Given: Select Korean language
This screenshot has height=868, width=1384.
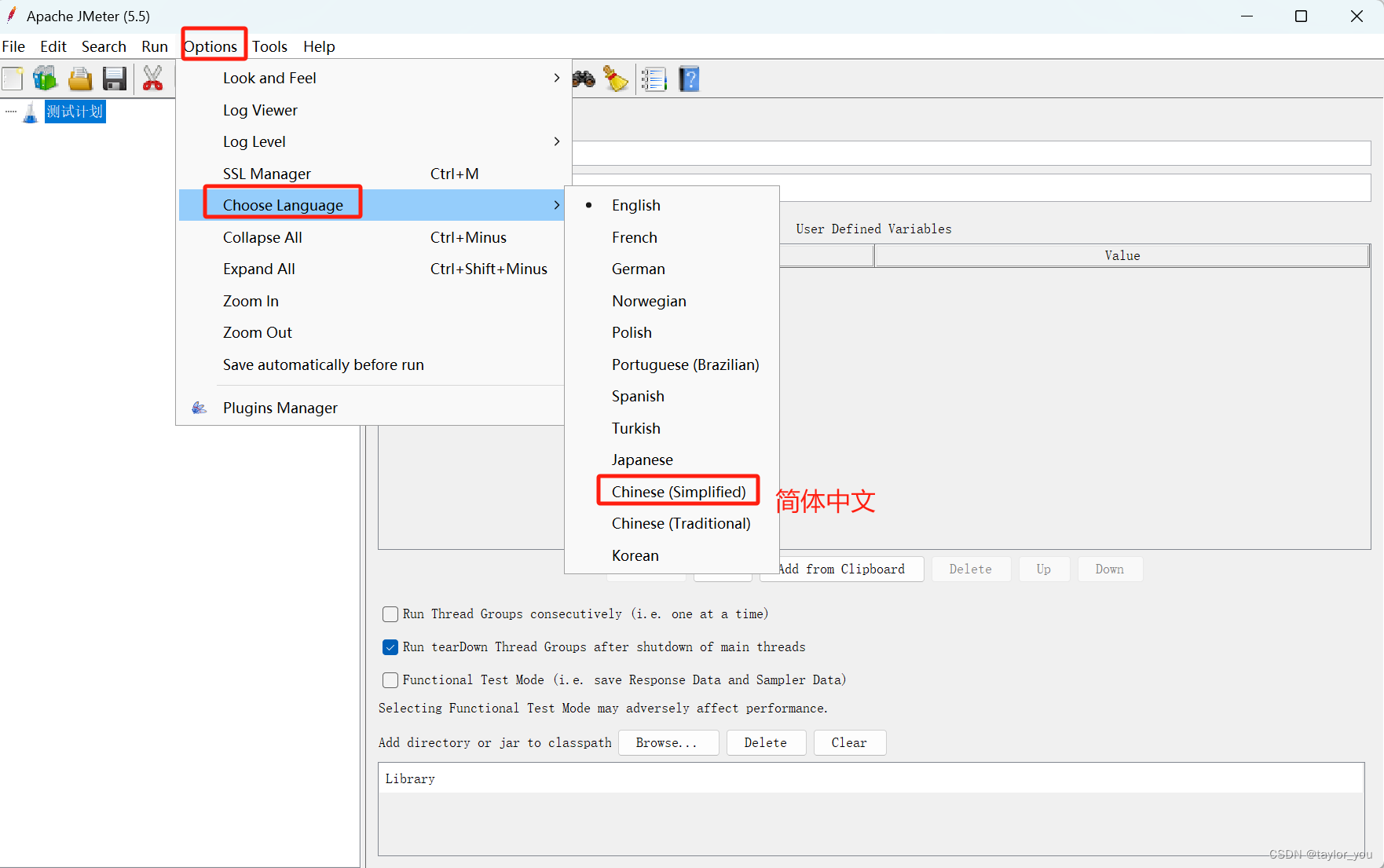Looking at the screenshot, I should tap(635, 555).
